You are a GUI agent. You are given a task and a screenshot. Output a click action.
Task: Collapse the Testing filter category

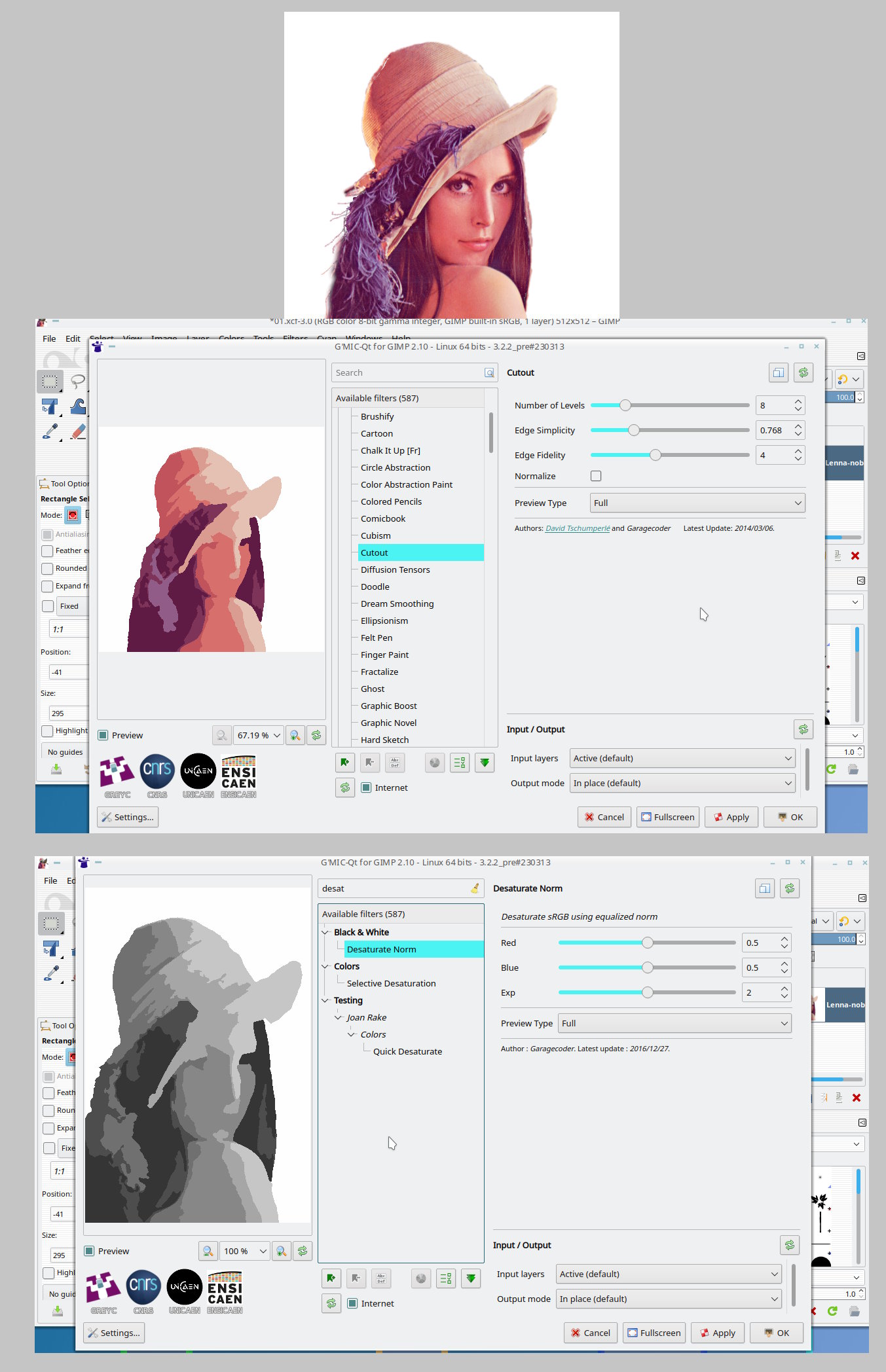point(325,1000)
